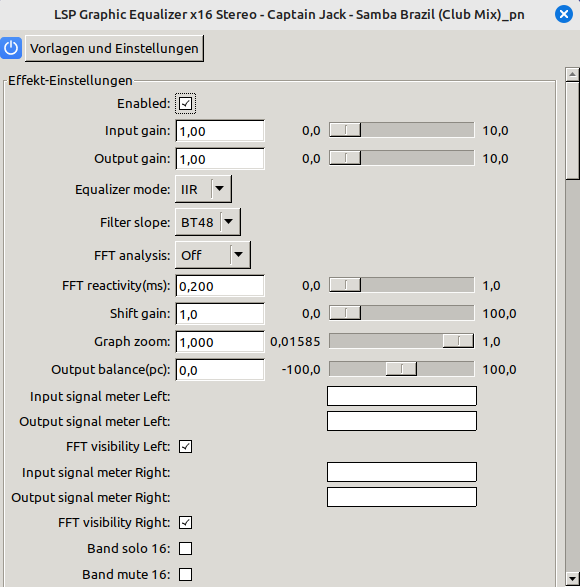Open Vorlagen und Einstellungen menu
Image resolution: width=580 pixels, height=587 pixels.
(x=114, y=48)
